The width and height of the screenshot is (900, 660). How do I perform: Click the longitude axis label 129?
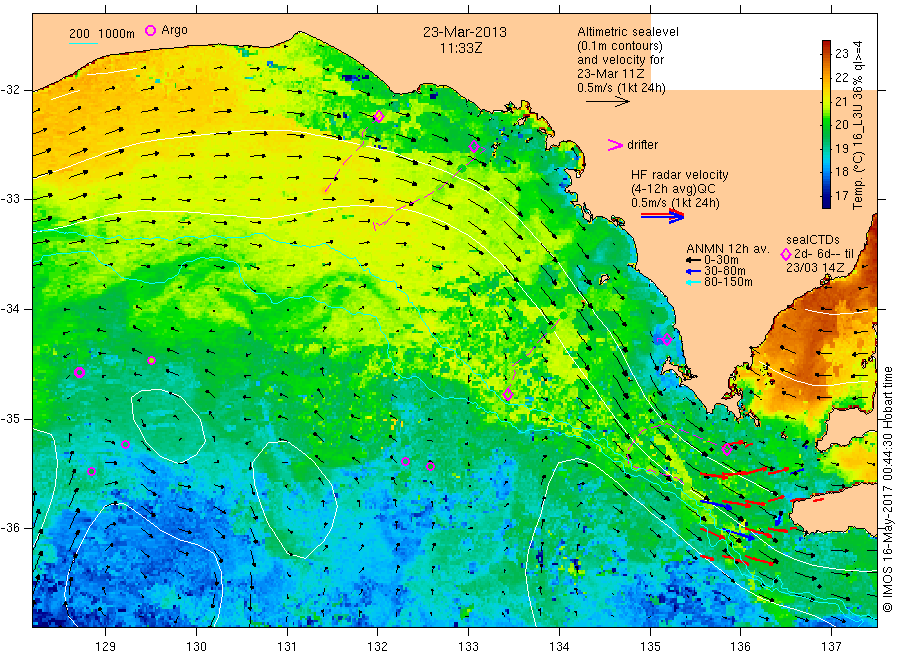[106, 647]
